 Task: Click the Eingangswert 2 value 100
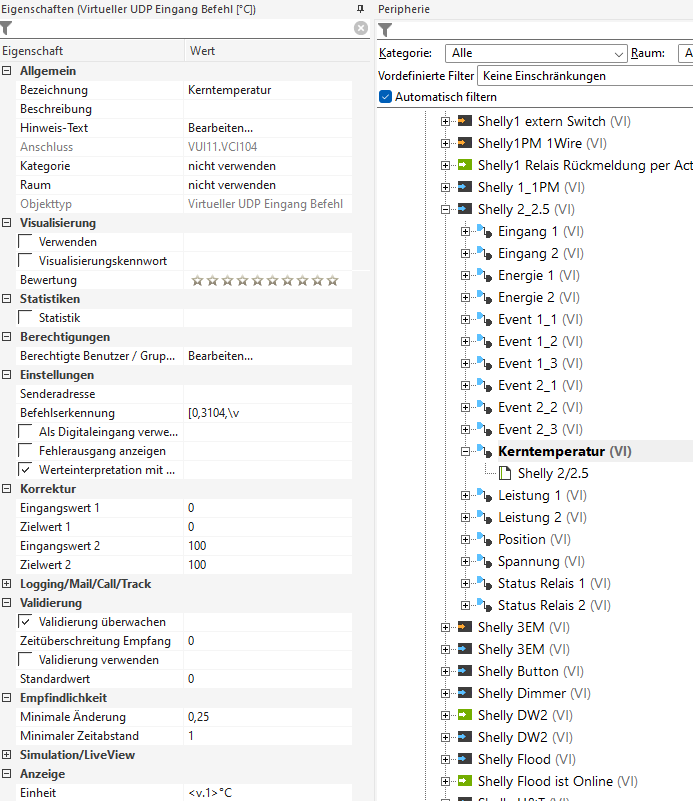point(197,546)
